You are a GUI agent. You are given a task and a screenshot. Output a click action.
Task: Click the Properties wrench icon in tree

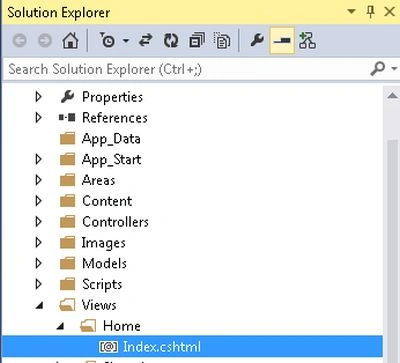click(x=67, y=97)
